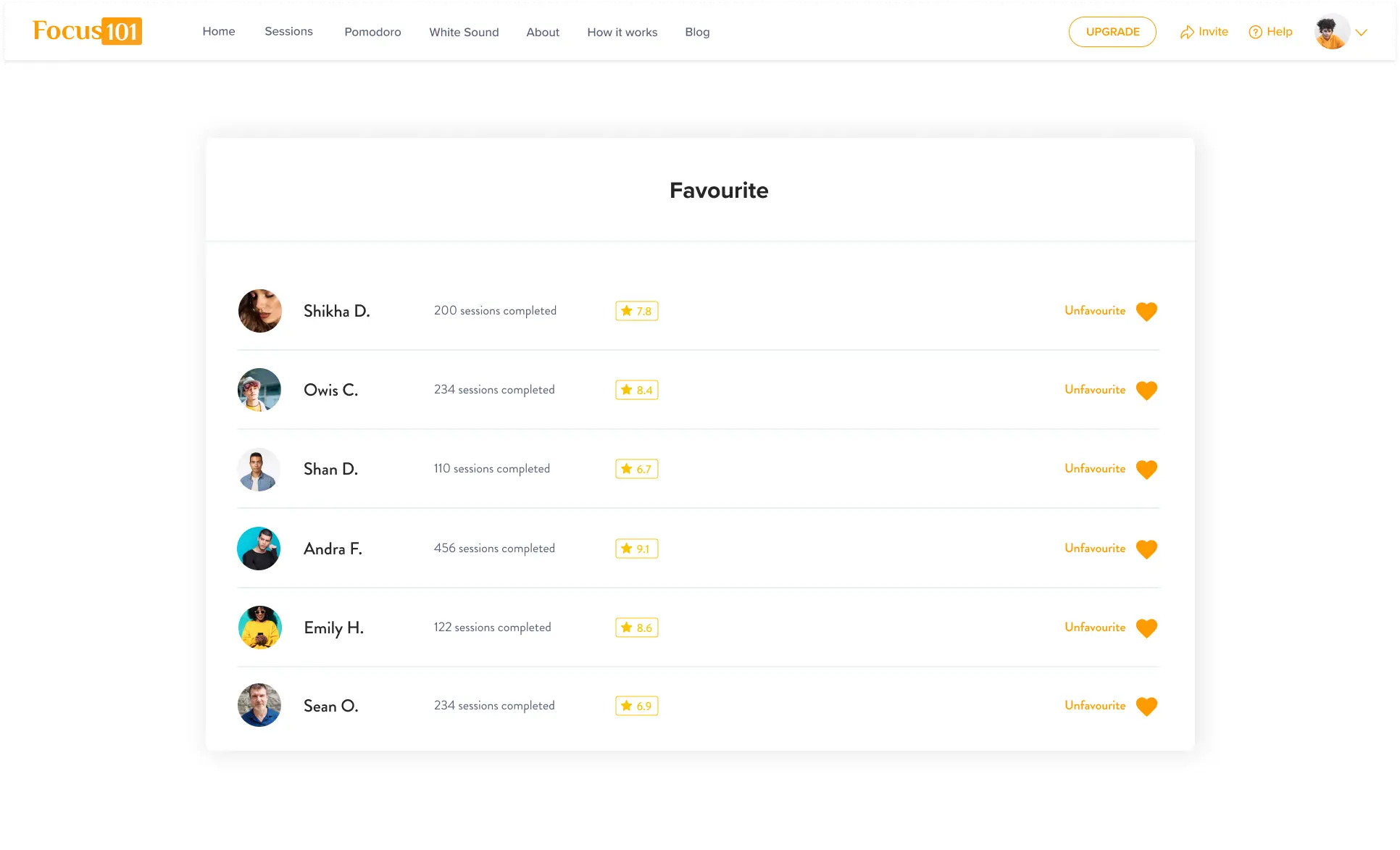The width and height of the screenshot is (1400, 850).
Task: Expand the profile menu chevron
Action: (1361, 32)
